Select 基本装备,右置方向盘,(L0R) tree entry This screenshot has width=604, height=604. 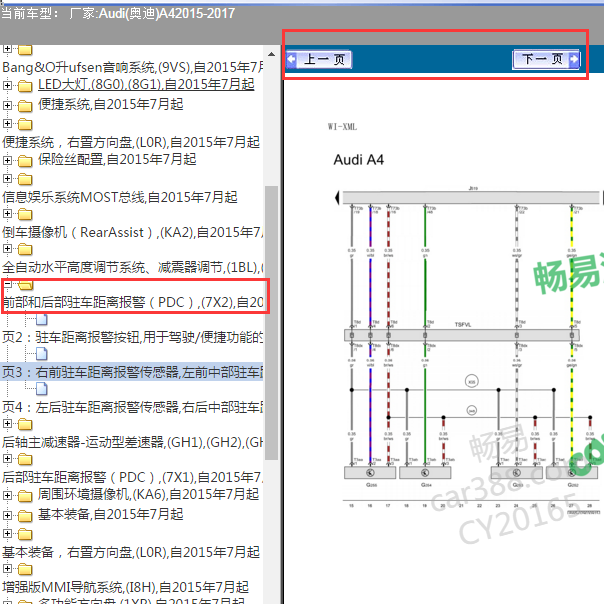coord(131,552)
